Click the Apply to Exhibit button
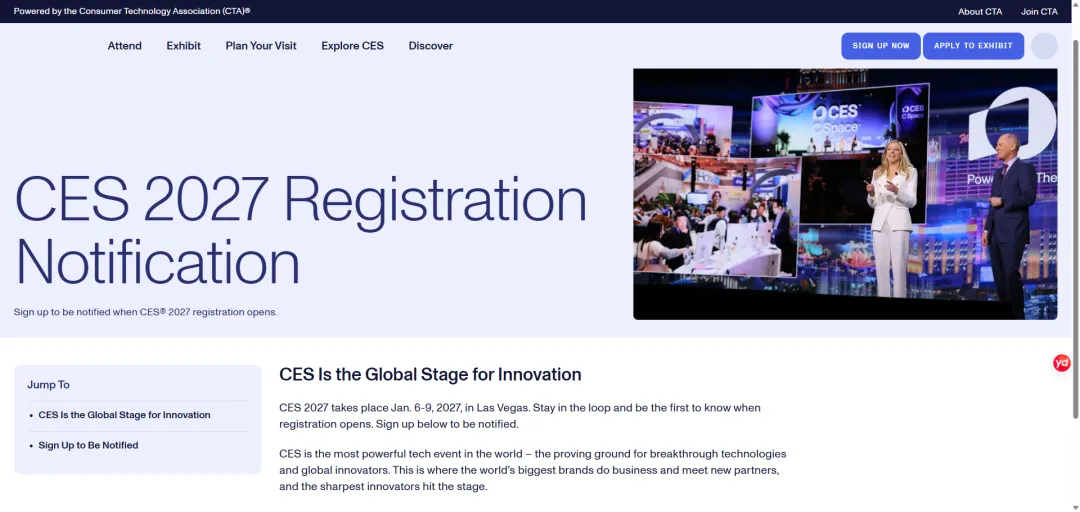 [x=973, y=46]
